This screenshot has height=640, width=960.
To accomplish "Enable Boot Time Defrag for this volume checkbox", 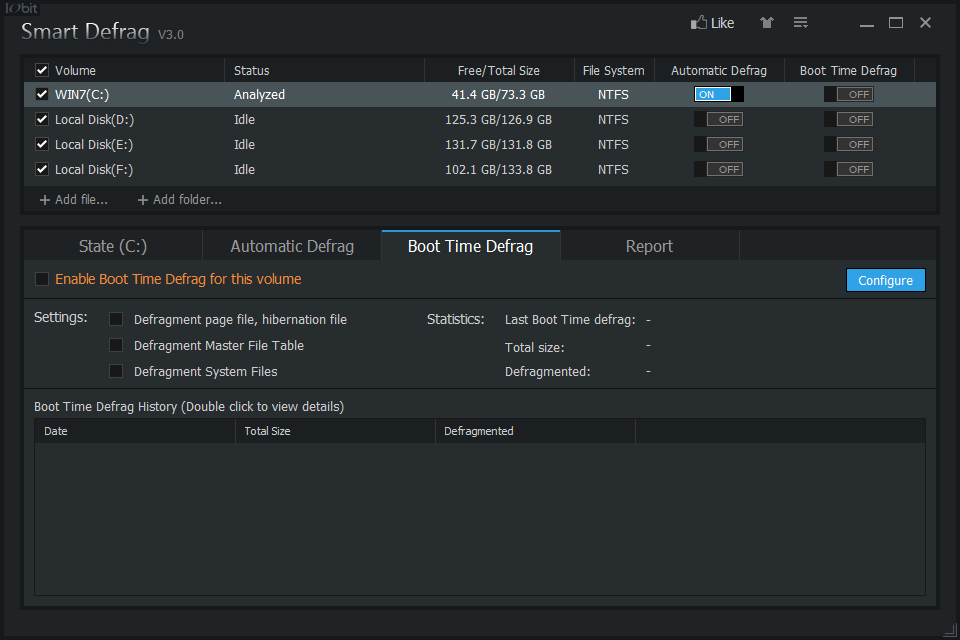I will pyautogui.click(x=42, y=279).
